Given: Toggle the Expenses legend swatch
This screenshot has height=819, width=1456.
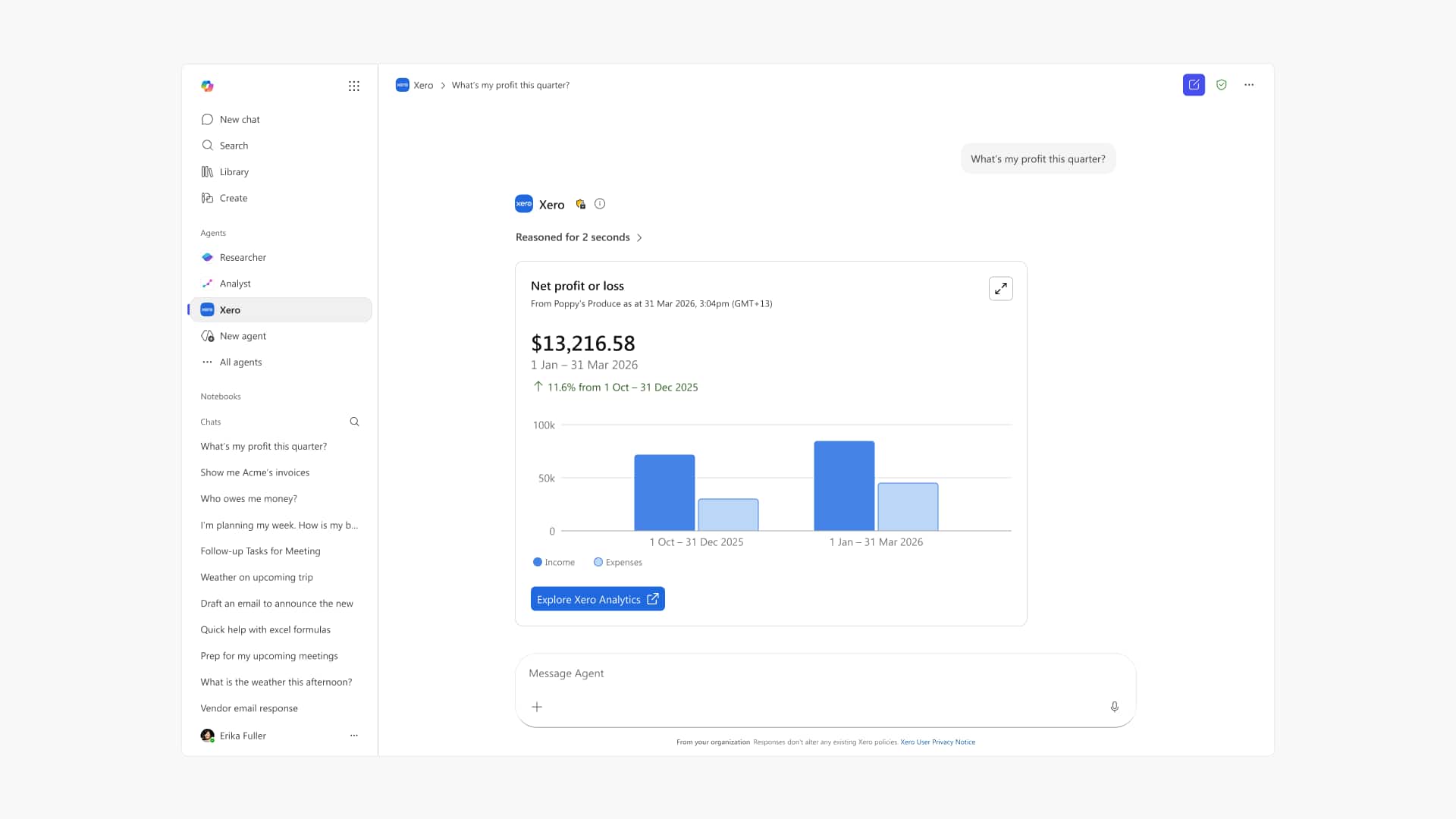Looking at the screenshot, I should tap(598, 562).
